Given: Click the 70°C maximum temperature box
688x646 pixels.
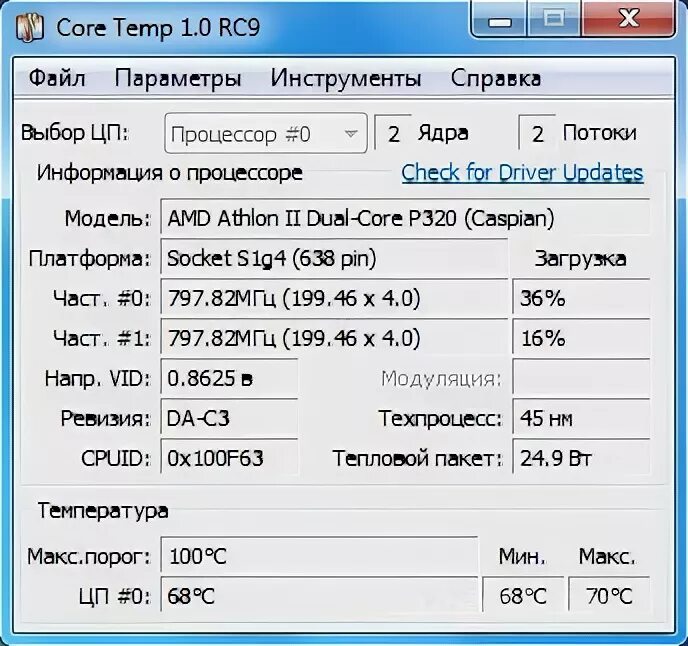Looking at the screenshot, I should [x=609, y=596].
